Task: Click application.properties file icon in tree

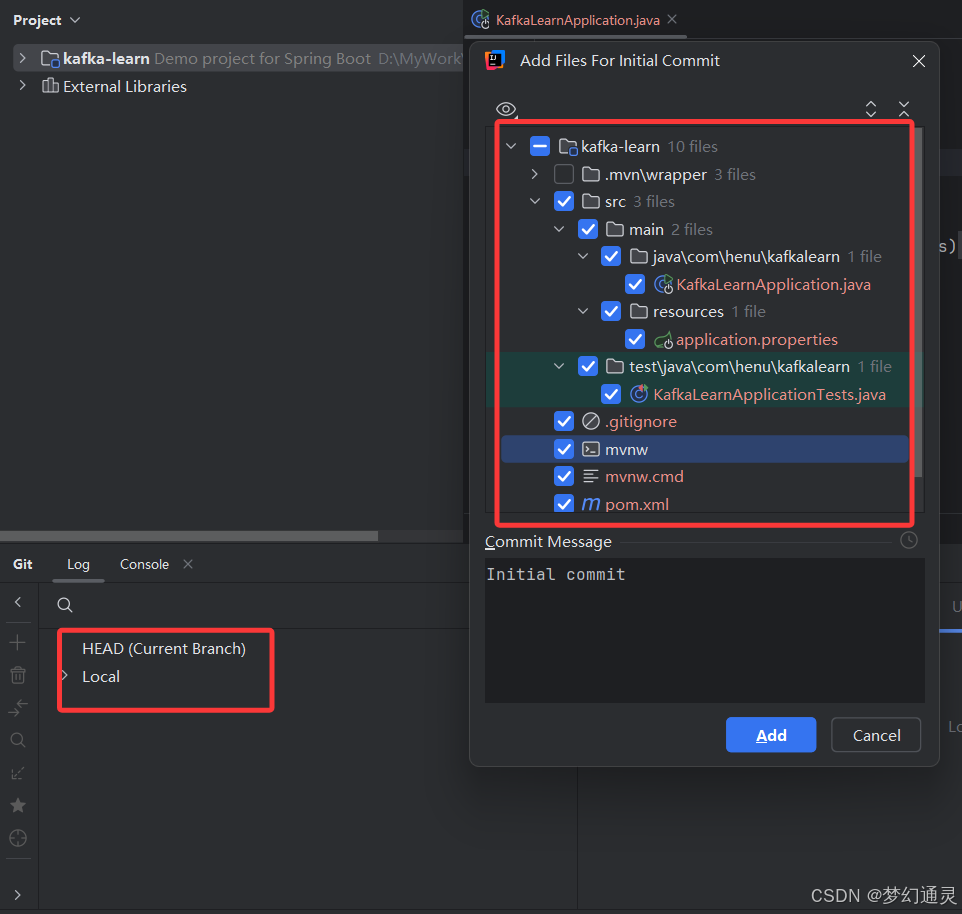Action: pos(663,340)
